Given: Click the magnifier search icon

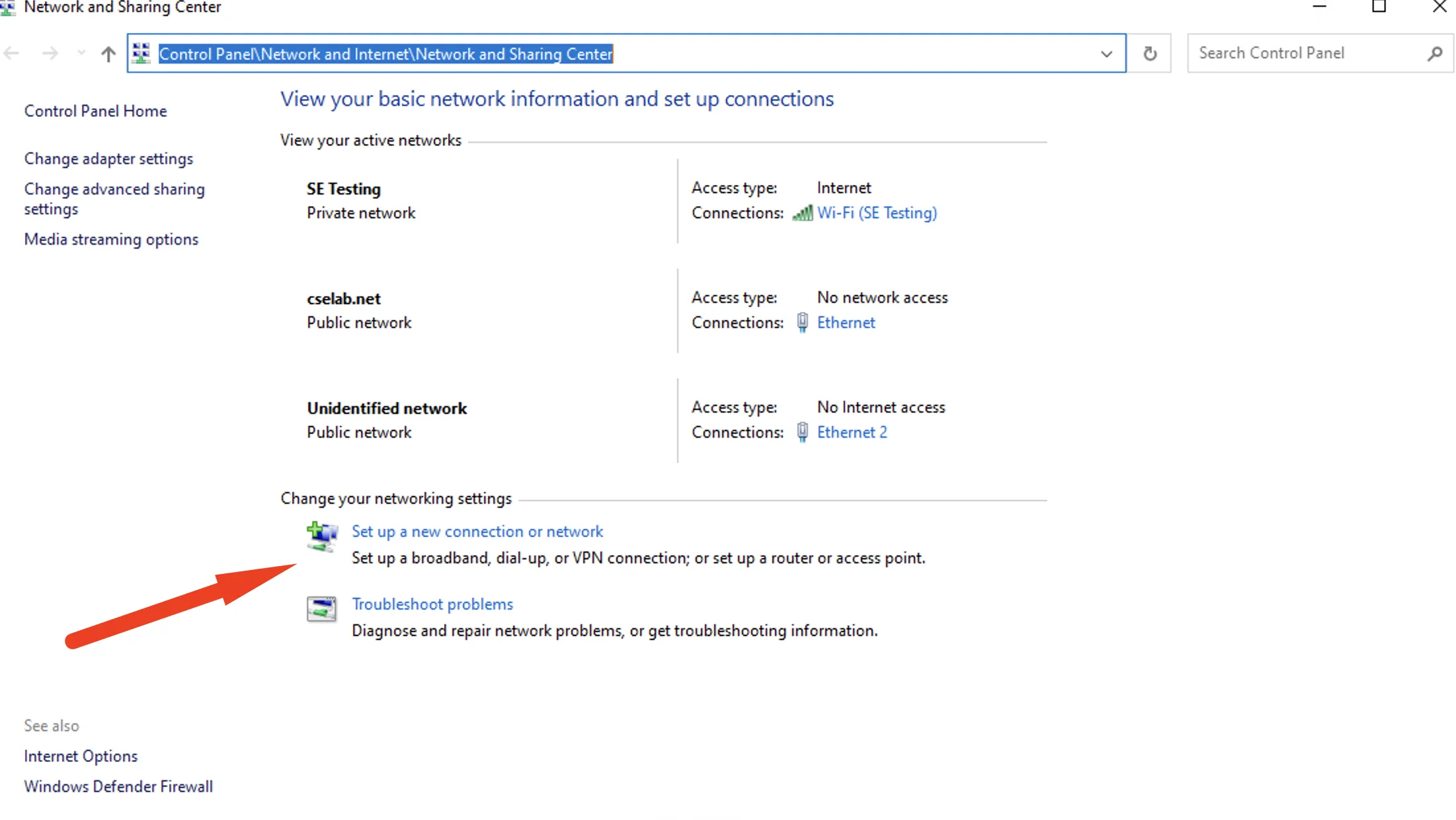Looking at the screenshot, I should click(x=1434, y=54).
